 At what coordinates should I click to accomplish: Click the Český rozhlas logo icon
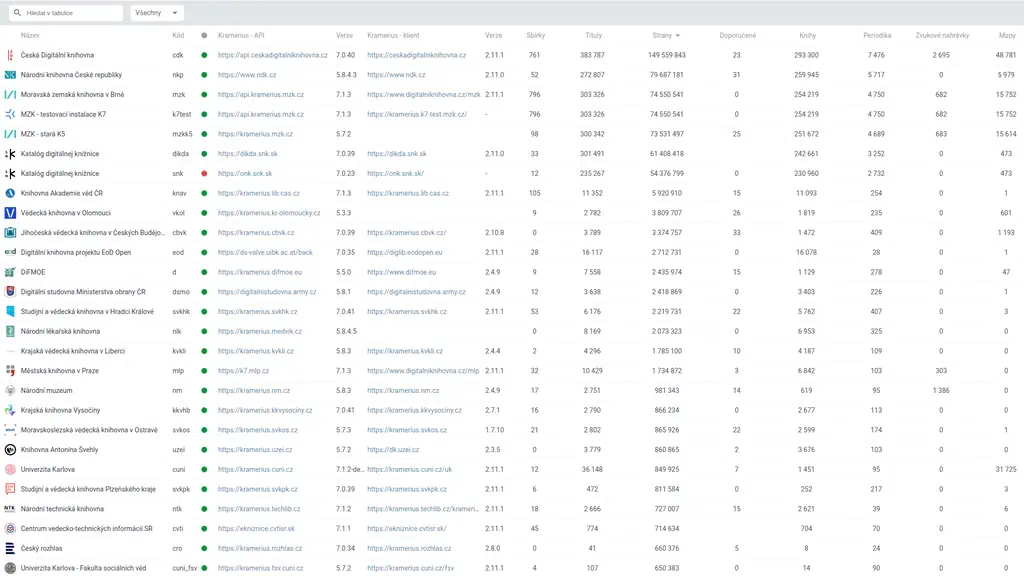point(10,548)
